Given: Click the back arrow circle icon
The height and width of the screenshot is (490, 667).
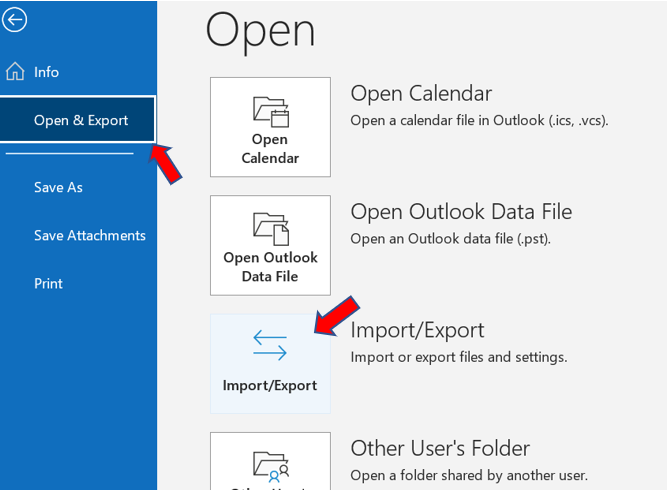Looking at the screenshot, I should pyautogui.click(x=14, y=19).
